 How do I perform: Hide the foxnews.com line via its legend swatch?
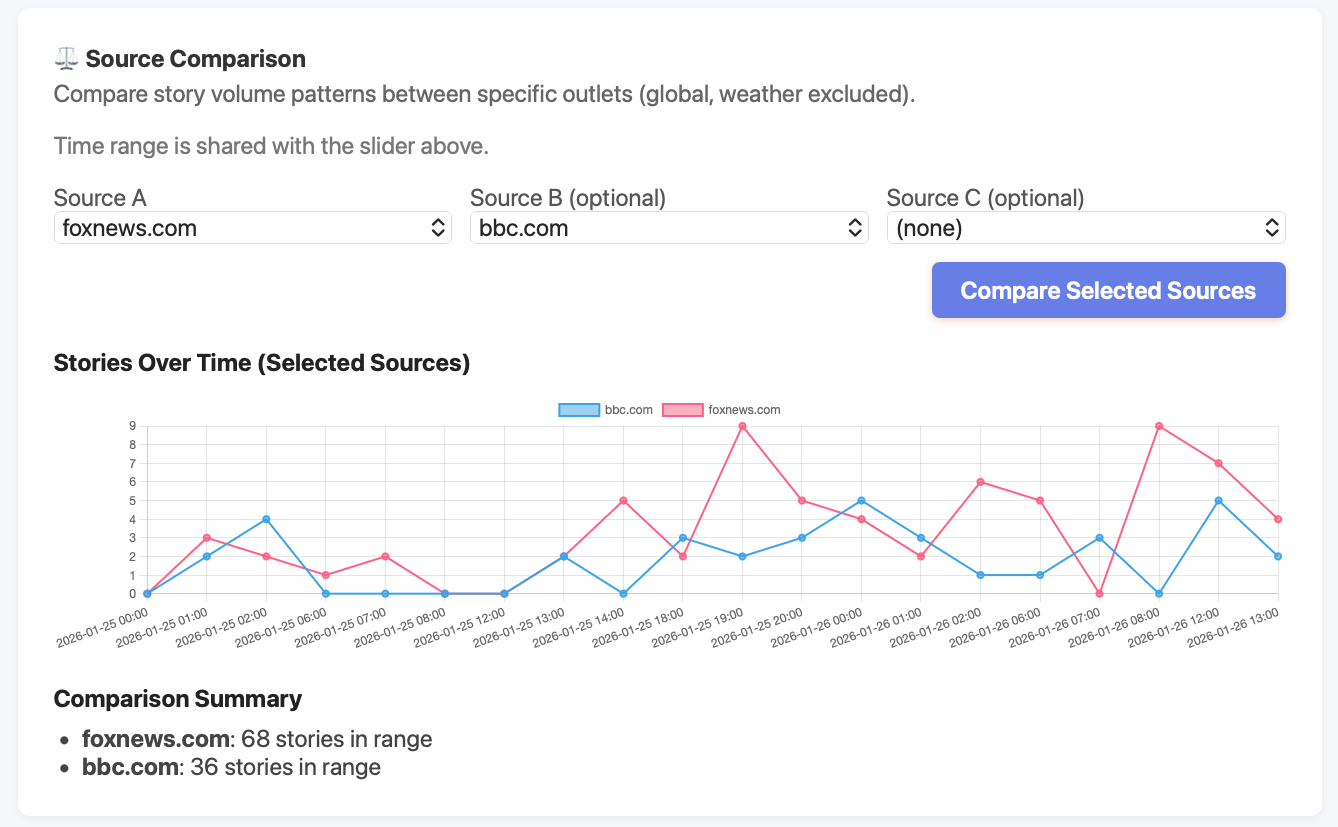(682, 409)
